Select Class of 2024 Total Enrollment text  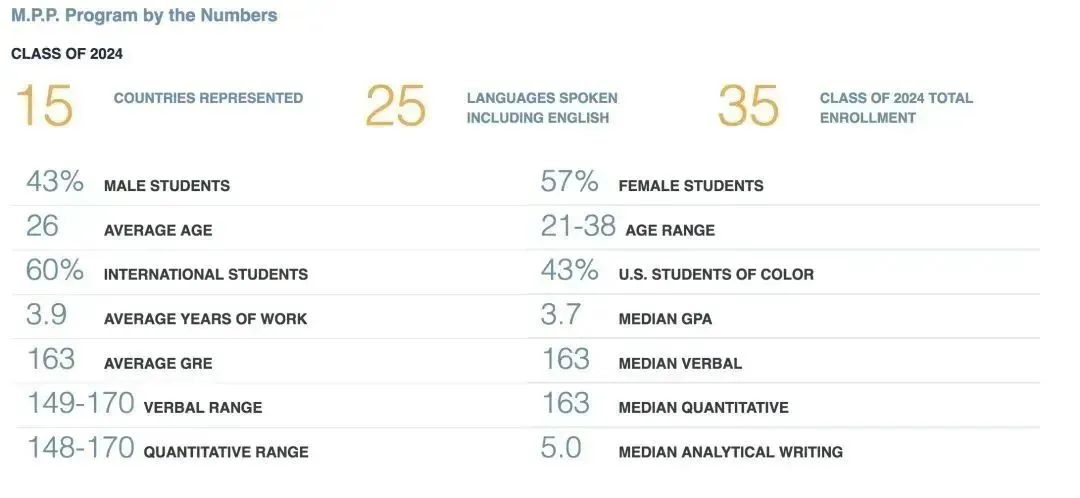point(896,108)
